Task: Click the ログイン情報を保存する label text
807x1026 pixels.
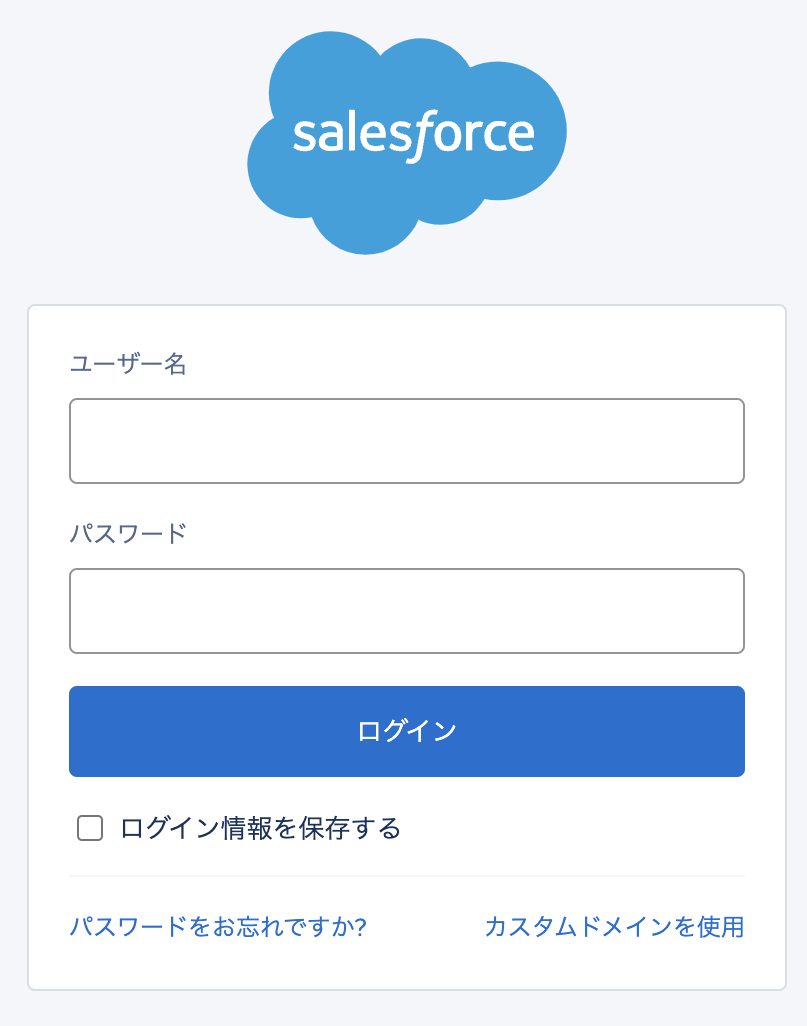Action: 260,828
